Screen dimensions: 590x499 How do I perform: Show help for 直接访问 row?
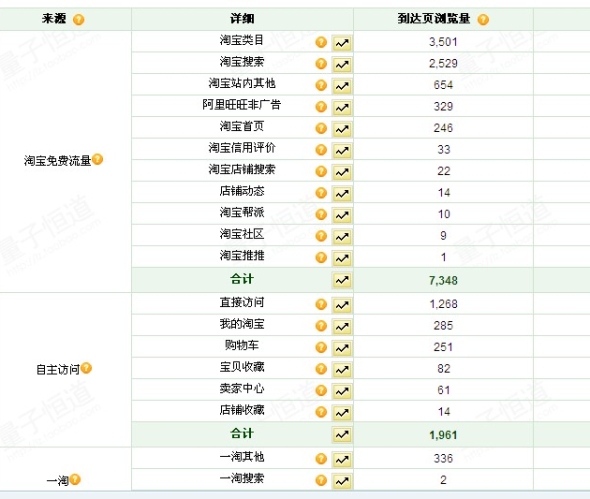pyautogui.click(x=321, y=304)
